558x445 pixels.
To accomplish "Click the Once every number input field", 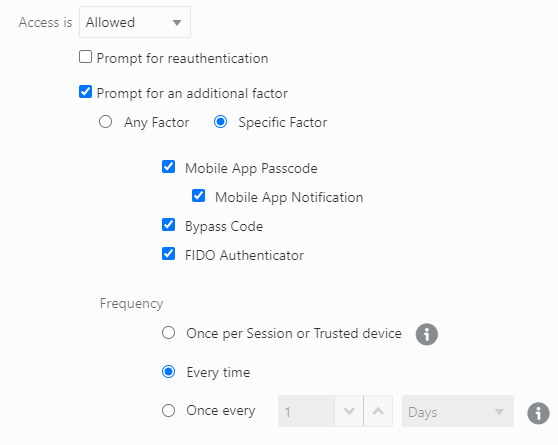I will coord(306,411).
